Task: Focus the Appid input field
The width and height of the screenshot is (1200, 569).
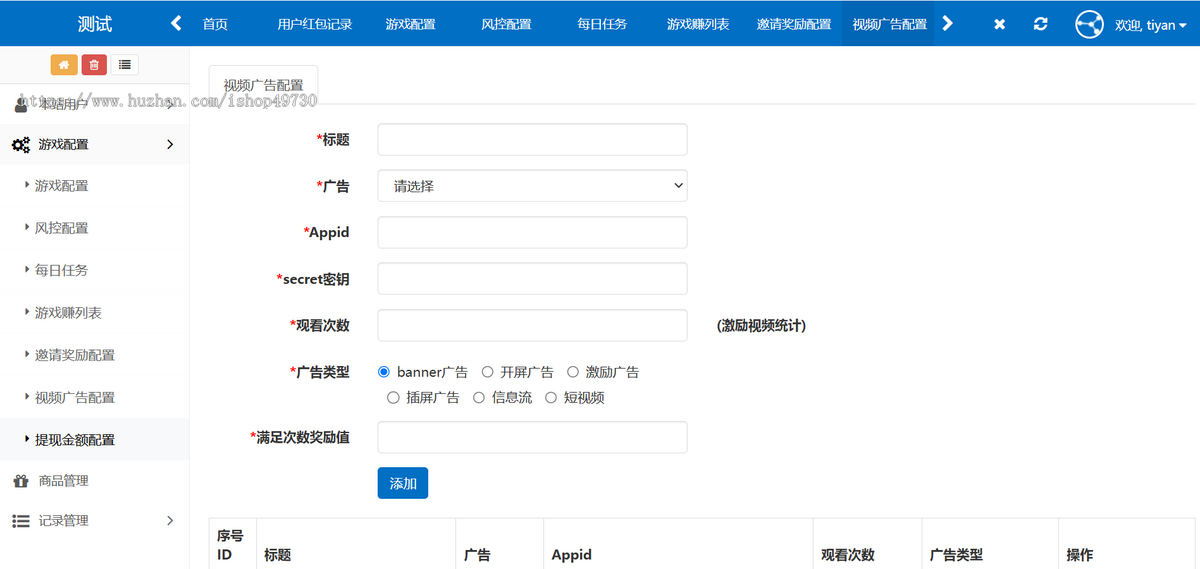Action: 532,232
